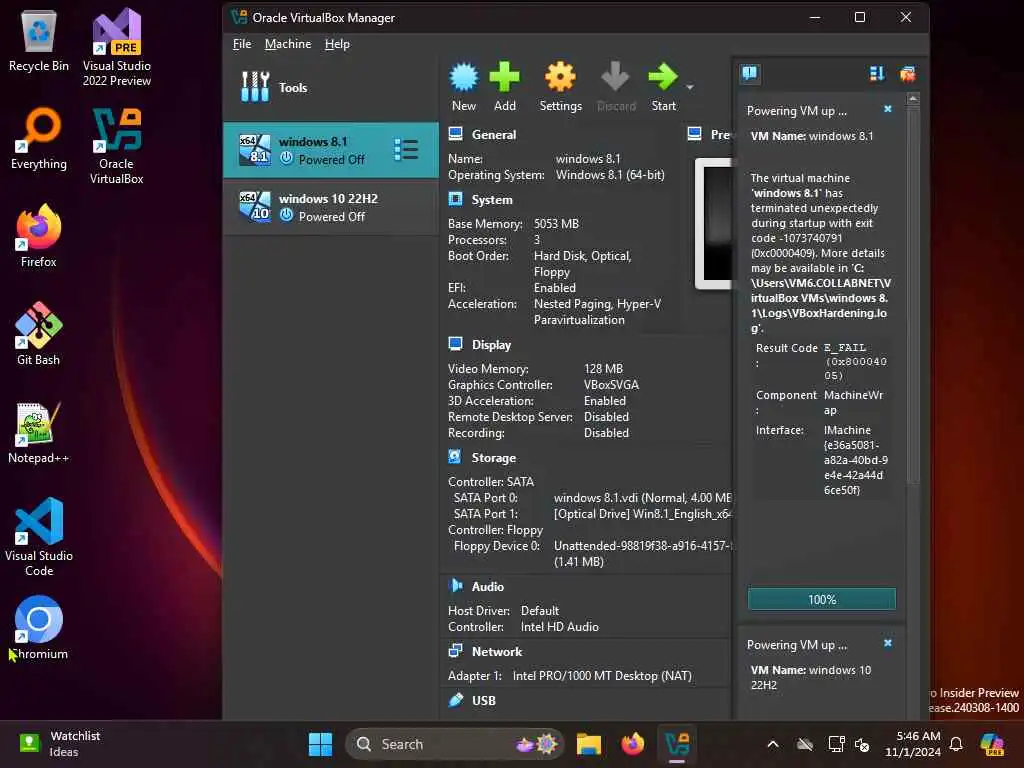
Task: Click the USB section header
Action: click(483, 700)
